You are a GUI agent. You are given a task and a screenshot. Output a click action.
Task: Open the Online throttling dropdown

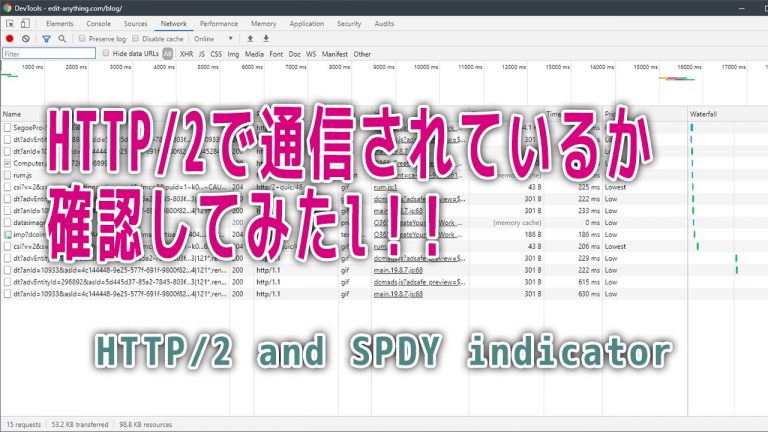coord(216,38)
